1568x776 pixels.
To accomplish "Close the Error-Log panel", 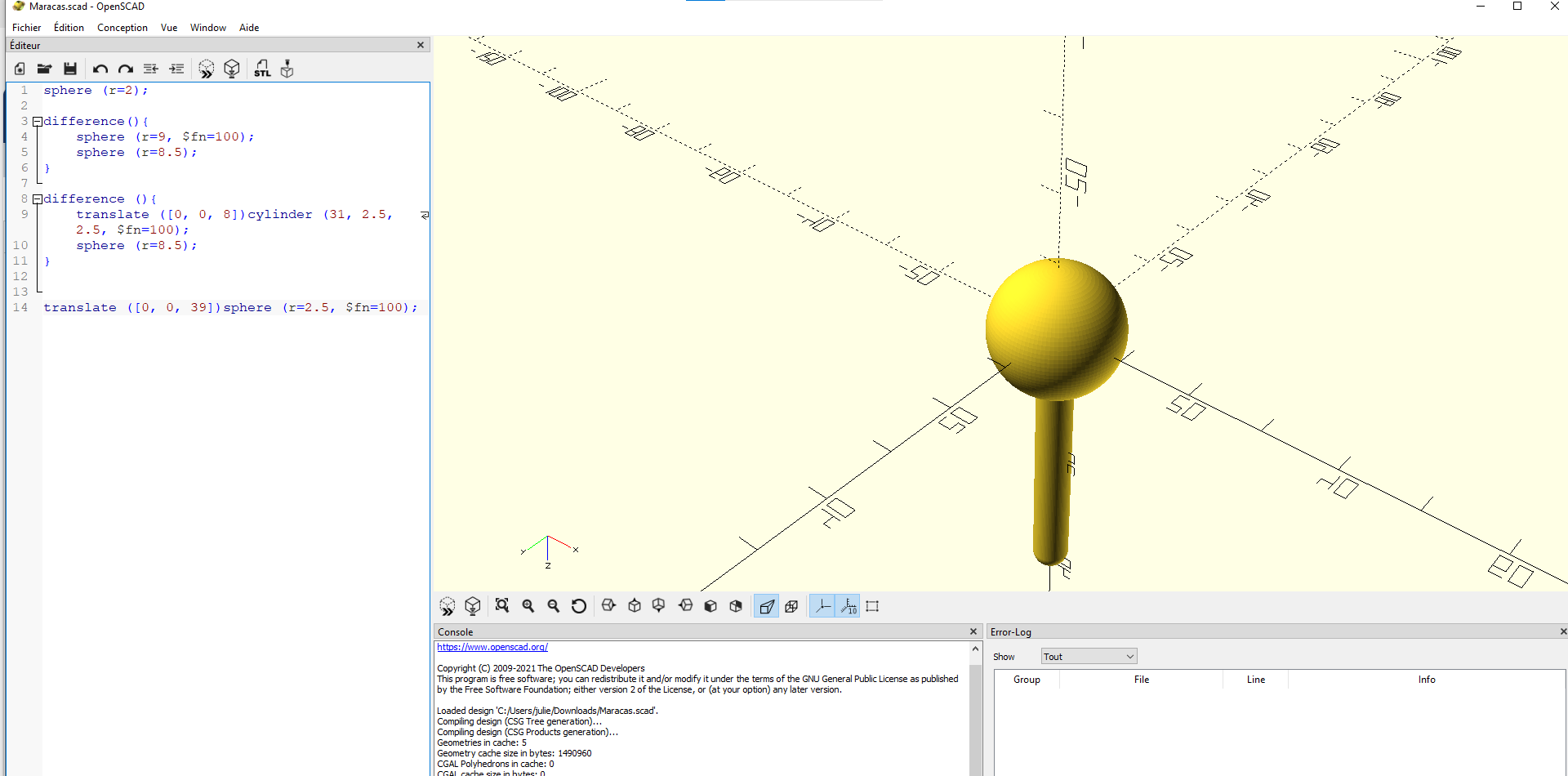I will coord(1563,631).
